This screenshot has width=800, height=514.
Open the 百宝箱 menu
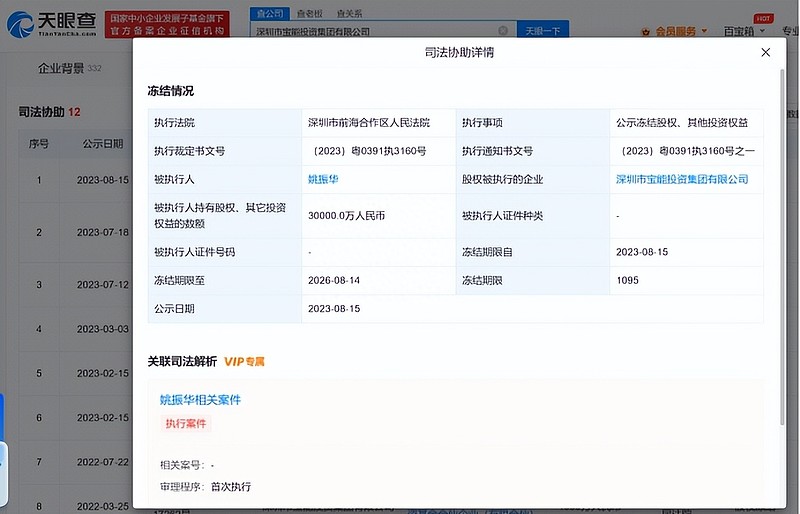click(744, 31)
